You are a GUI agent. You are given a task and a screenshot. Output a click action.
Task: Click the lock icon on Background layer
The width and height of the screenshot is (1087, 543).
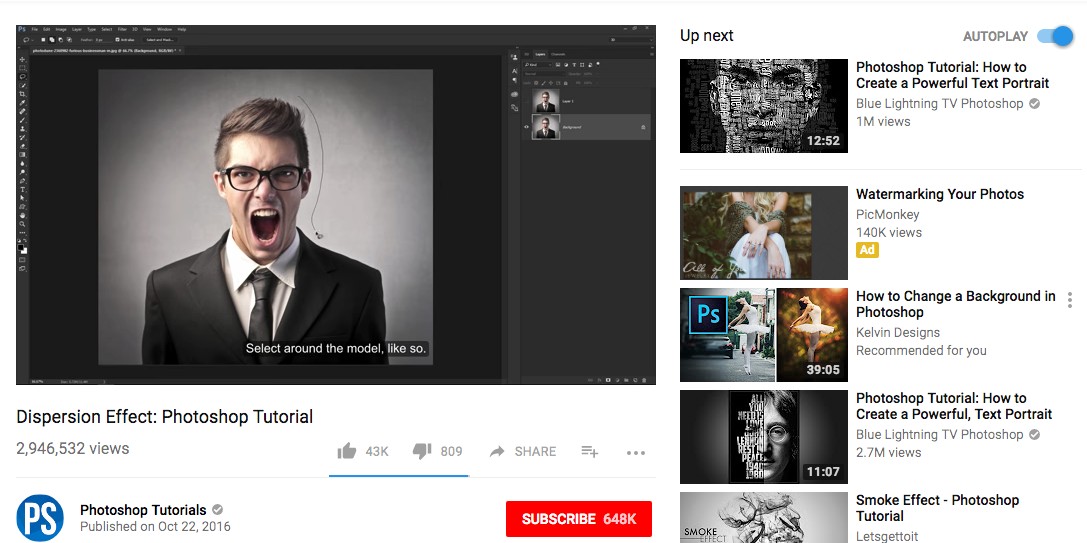tap(643, 128)
